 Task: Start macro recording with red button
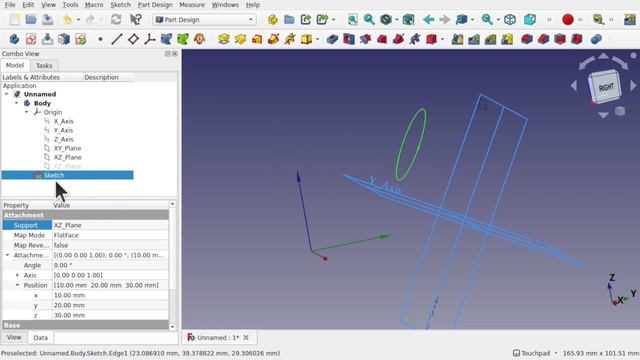(568, 19)
